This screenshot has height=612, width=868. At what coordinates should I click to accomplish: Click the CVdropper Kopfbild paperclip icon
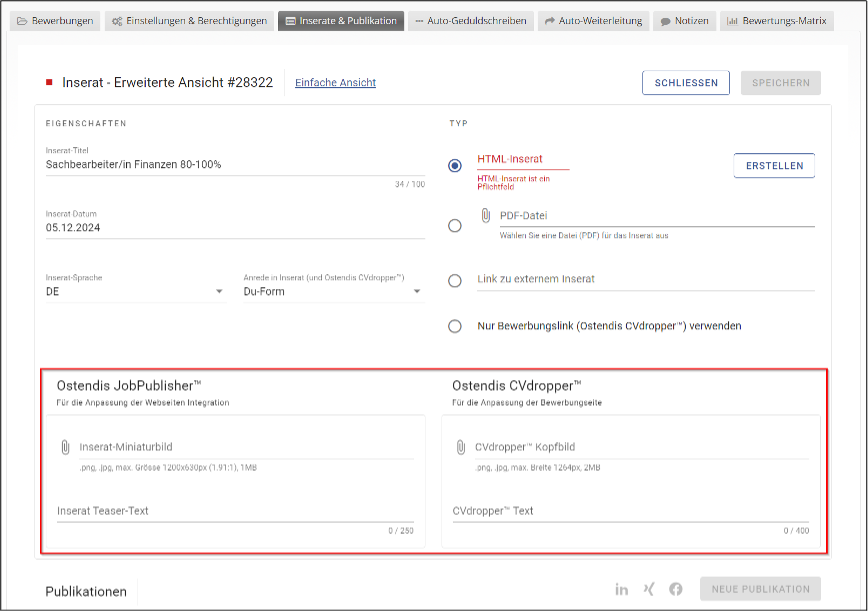(x=461, y=447)
